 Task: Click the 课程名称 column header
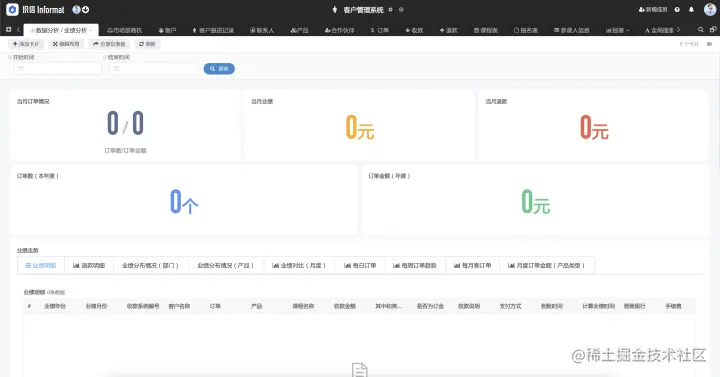(x=303, y=306)
